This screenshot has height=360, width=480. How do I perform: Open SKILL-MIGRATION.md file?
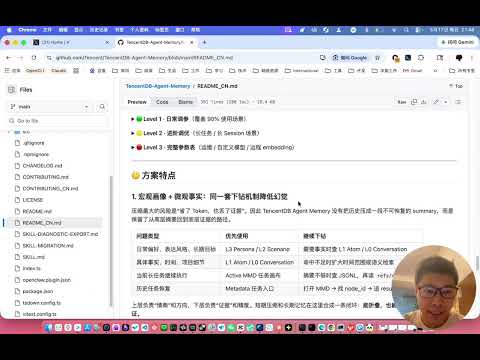(48, 246)
